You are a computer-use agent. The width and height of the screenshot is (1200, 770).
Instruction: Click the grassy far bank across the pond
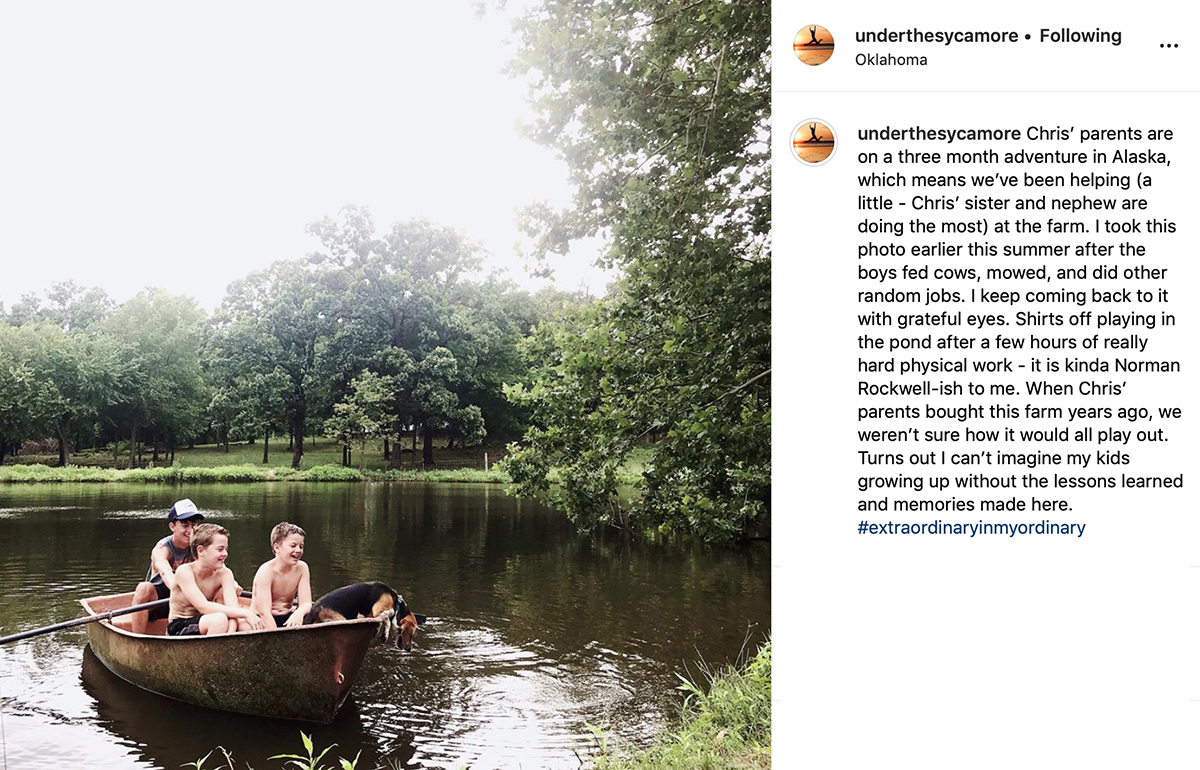250,472
